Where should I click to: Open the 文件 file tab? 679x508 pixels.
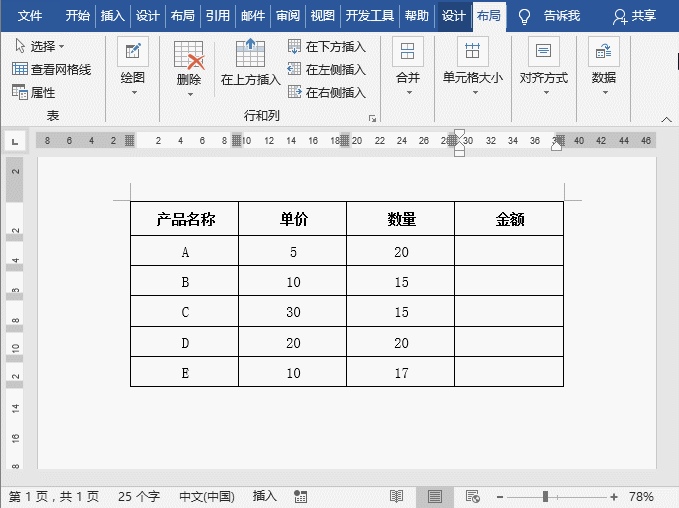(x=30, y=16)
